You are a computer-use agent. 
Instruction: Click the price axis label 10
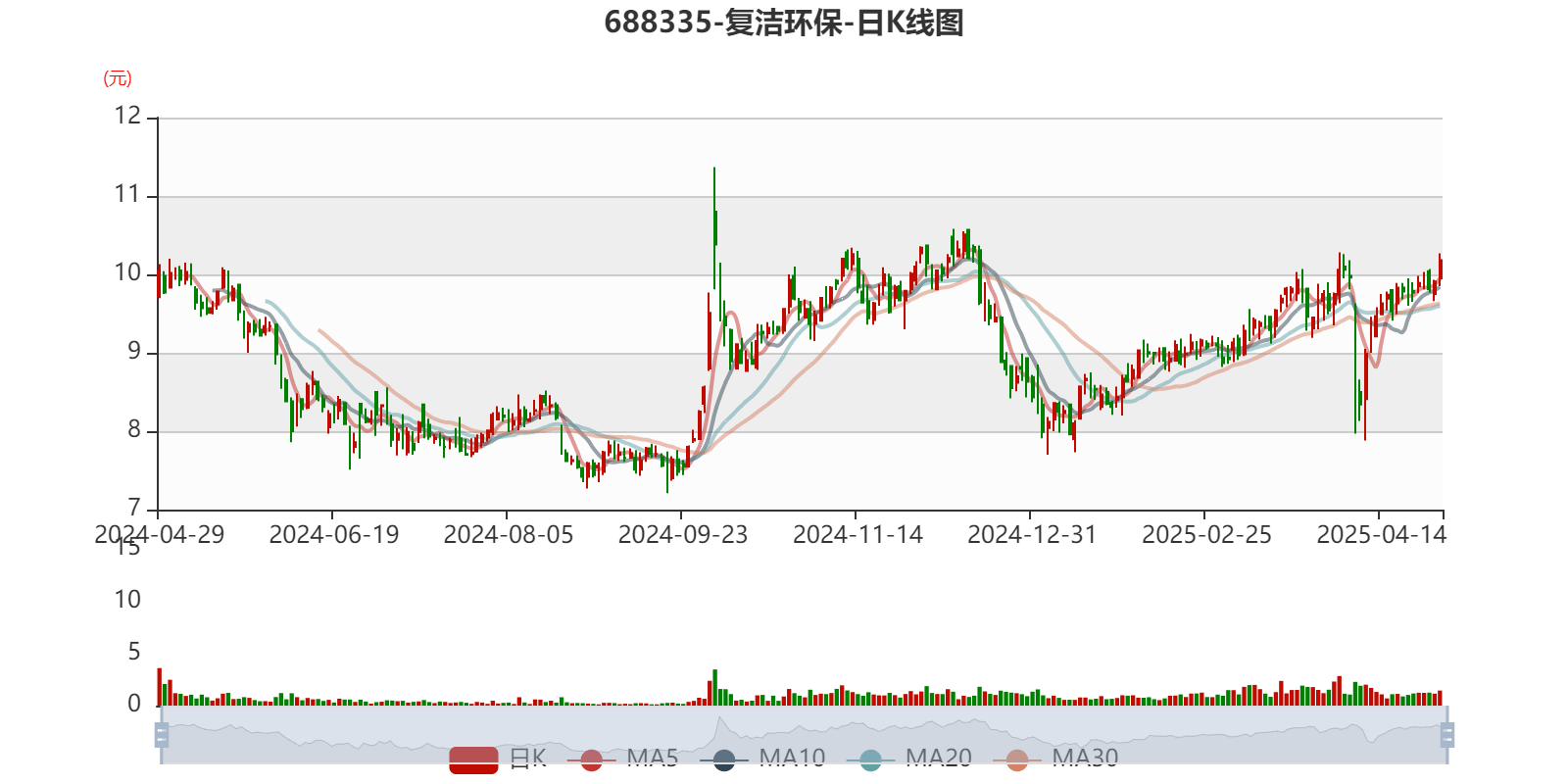point(128,273)
